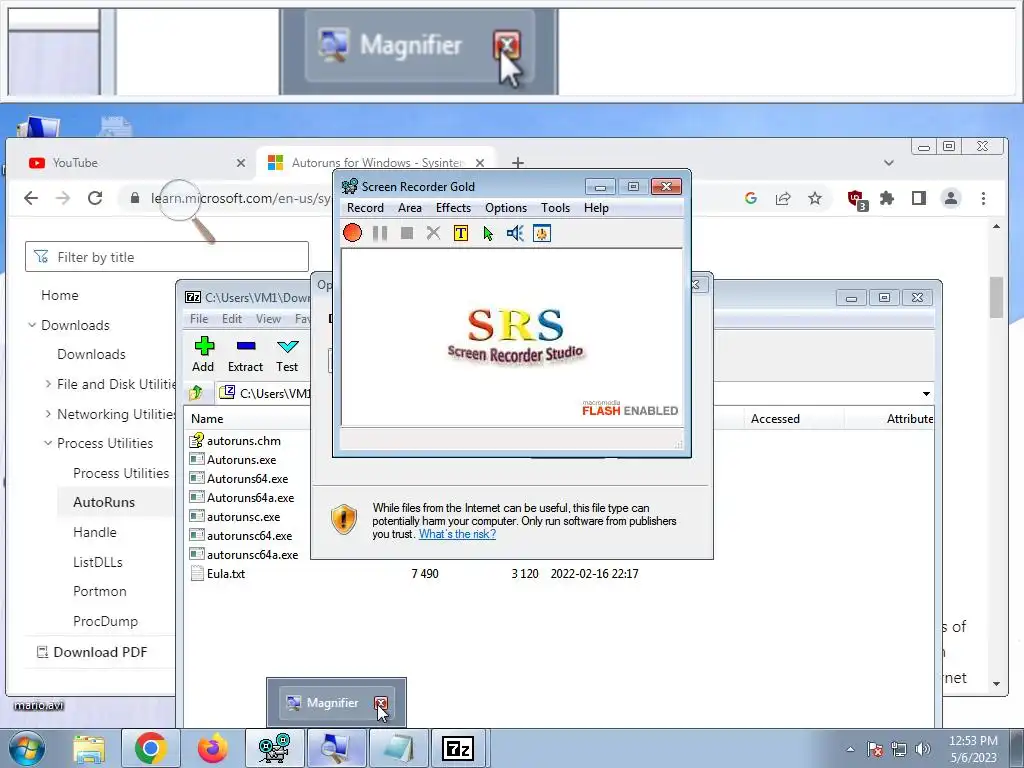Open the 7-Zip path dropdown arrow
The image size is (1024, 768).
pos(926,394)
